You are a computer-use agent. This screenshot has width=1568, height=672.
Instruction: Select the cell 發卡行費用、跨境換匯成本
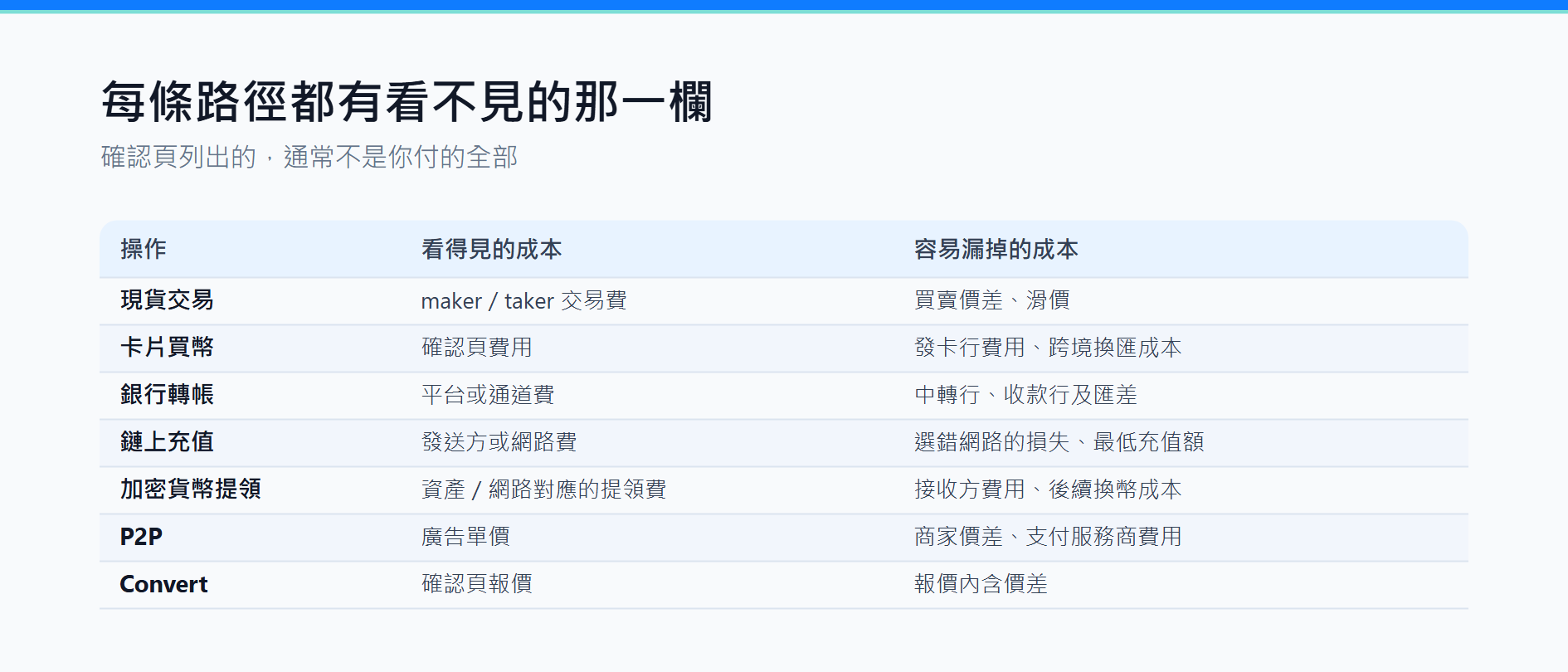click(x=1048, y=348)
